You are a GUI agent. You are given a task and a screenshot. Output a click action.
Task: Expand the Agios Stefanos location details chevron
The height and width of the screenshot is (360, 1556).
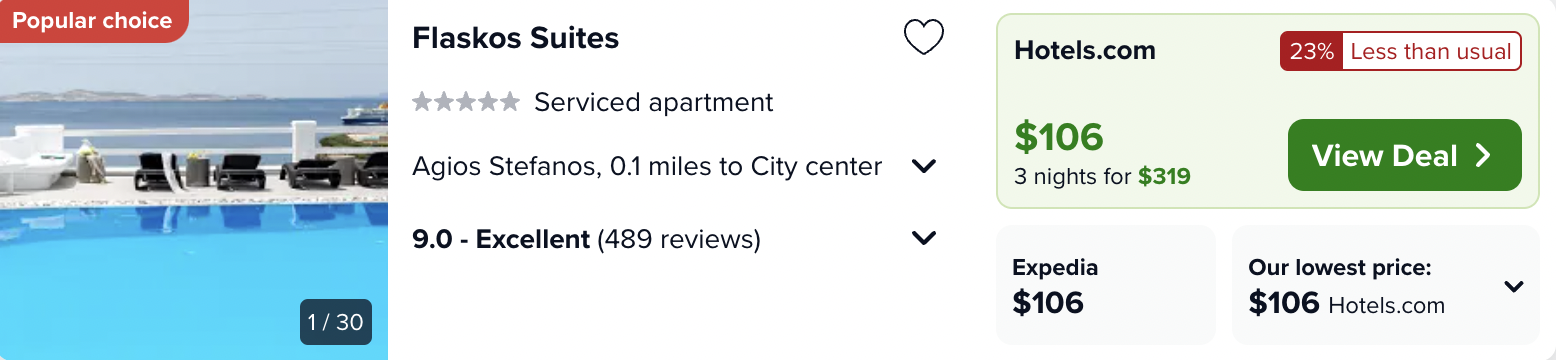coord(924,166)
